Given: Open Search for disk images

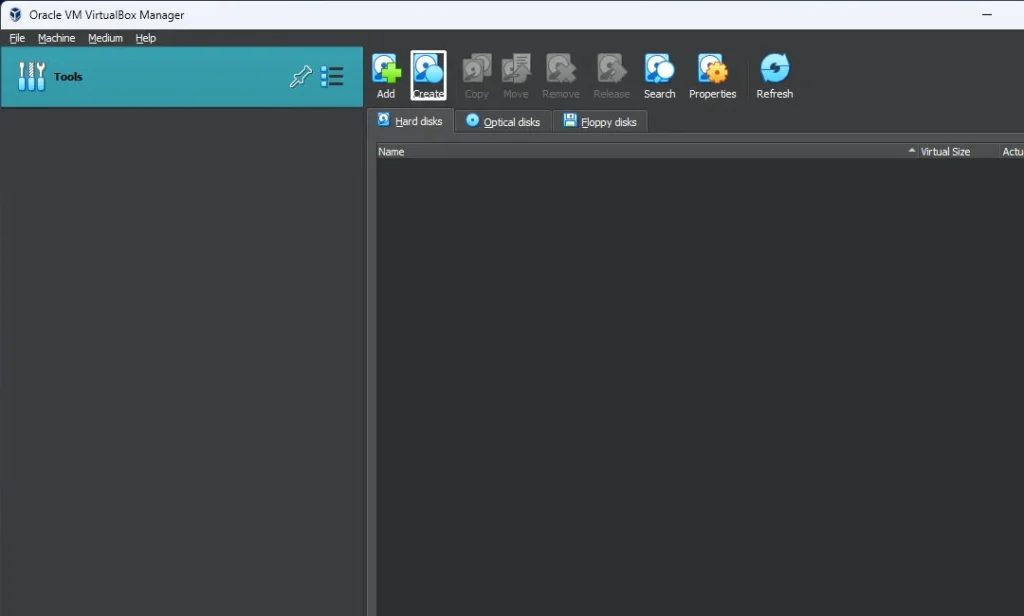Looking at the screenshot, I should pos(660,76).
